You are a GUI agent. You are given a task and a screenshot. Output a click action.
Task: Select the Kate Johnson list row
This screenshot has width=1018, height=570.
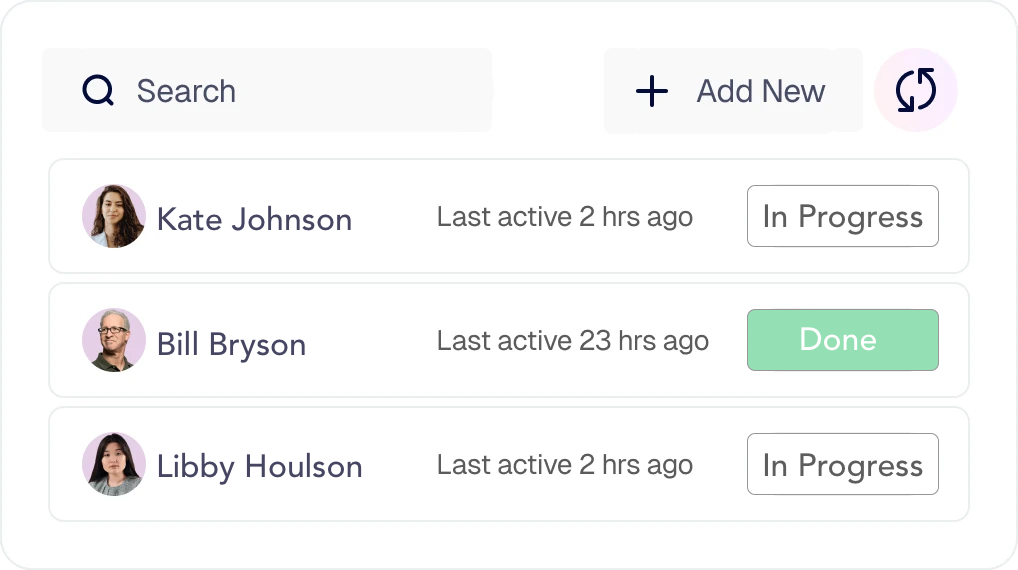[509, 216]
